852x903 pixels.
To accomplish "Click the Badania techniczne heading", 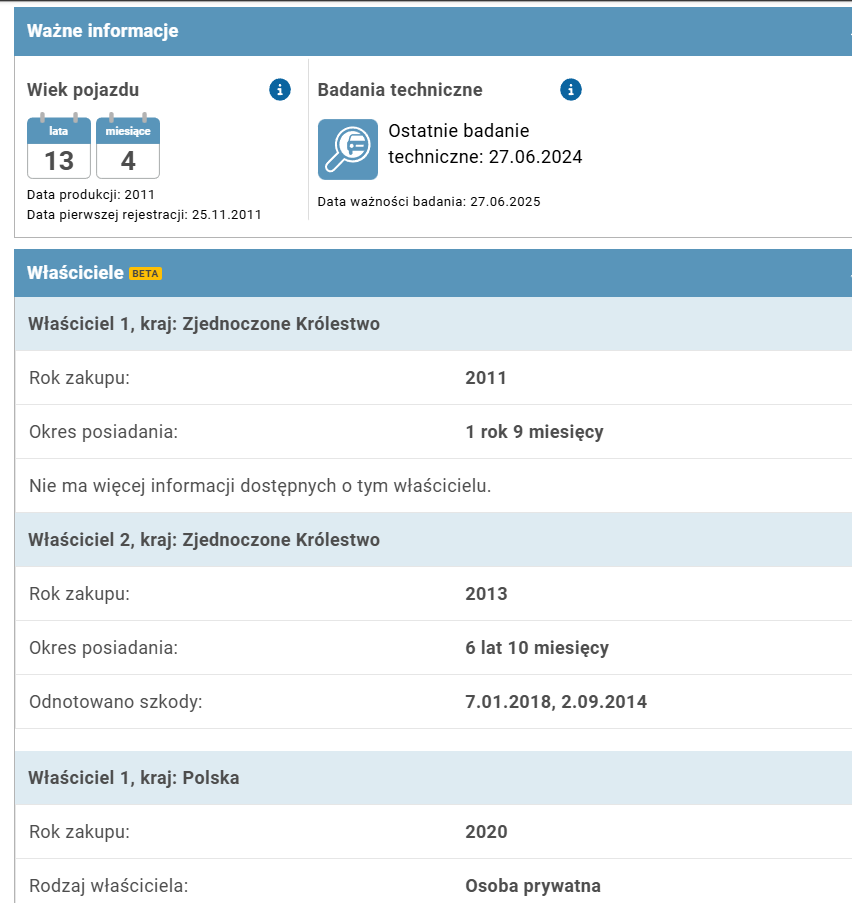I will coord(400,90).
